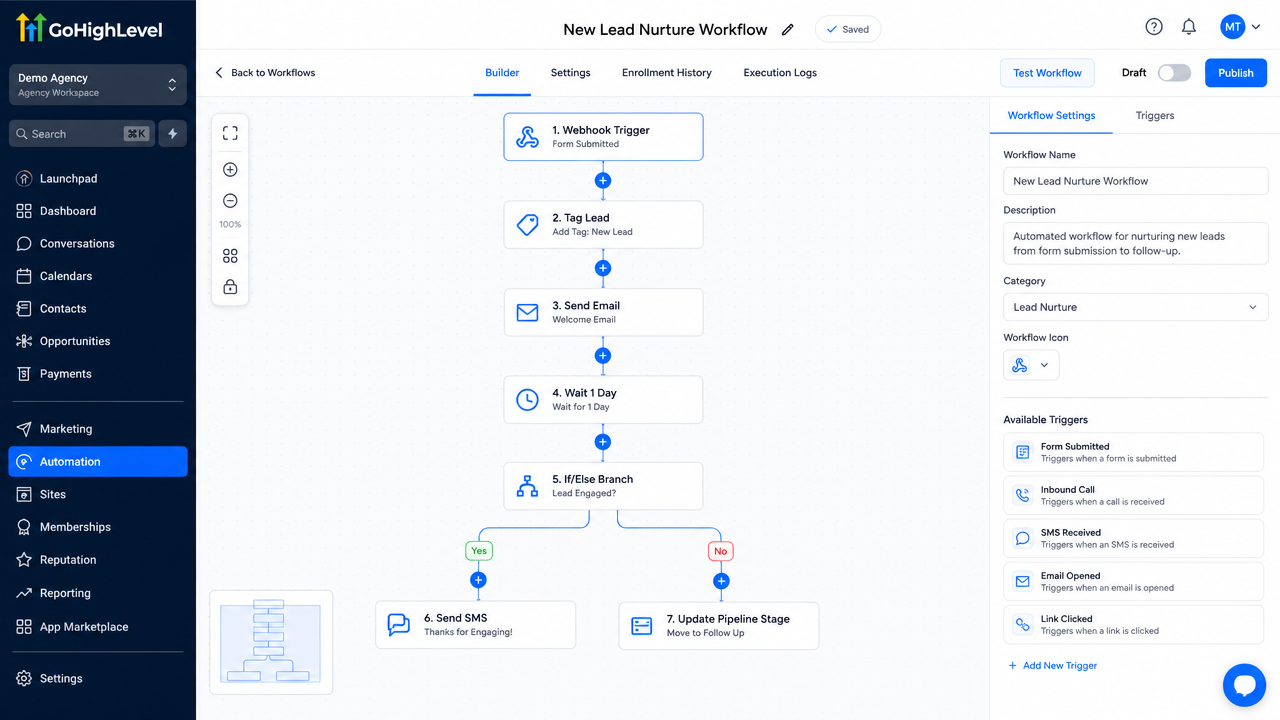Add step under the Yes branch
The image size is (1280, 720).
point(478,580)
